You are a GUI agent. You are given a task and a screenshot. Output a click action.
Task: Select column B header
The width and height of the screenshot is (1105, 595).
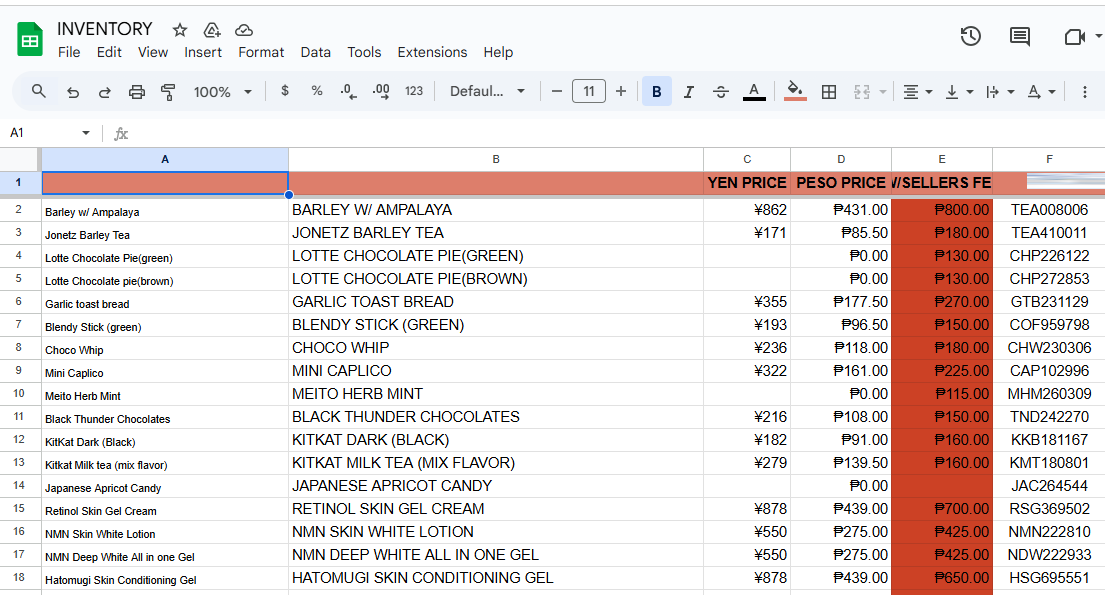[x=496, y=159]
